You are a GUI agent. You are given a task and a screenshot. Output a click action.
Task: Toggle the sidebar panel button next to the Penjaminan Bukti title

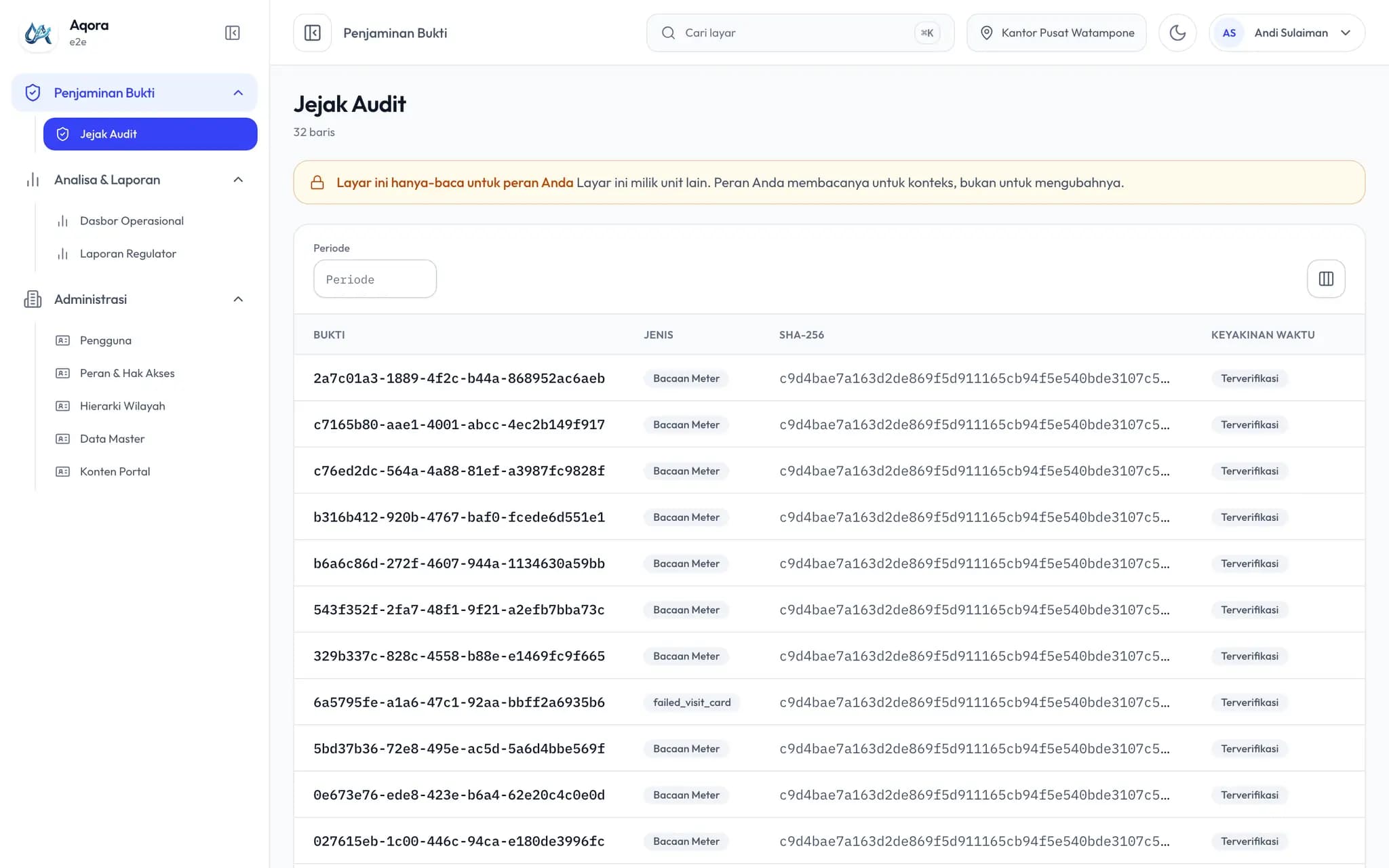[312, 33]
